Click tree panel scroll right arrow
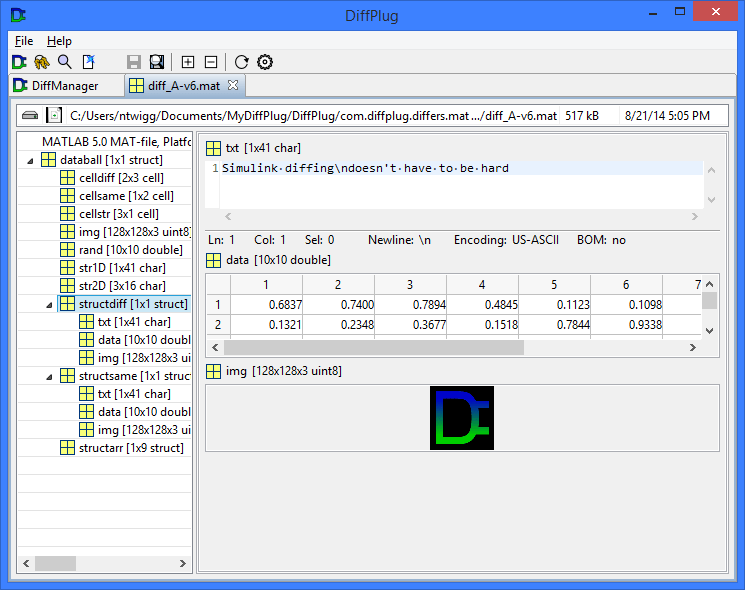745x590 pixels. click(182, 563)
